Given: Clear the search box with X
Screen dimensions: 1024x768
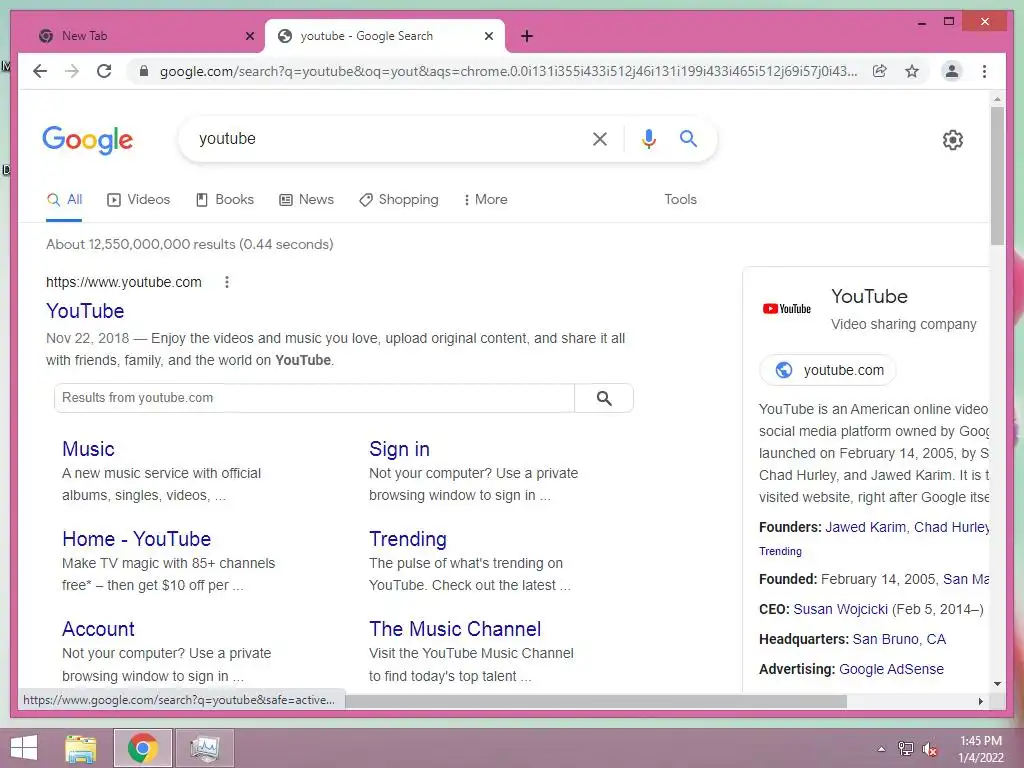Looking at the screenshot, I should (600, 138).
